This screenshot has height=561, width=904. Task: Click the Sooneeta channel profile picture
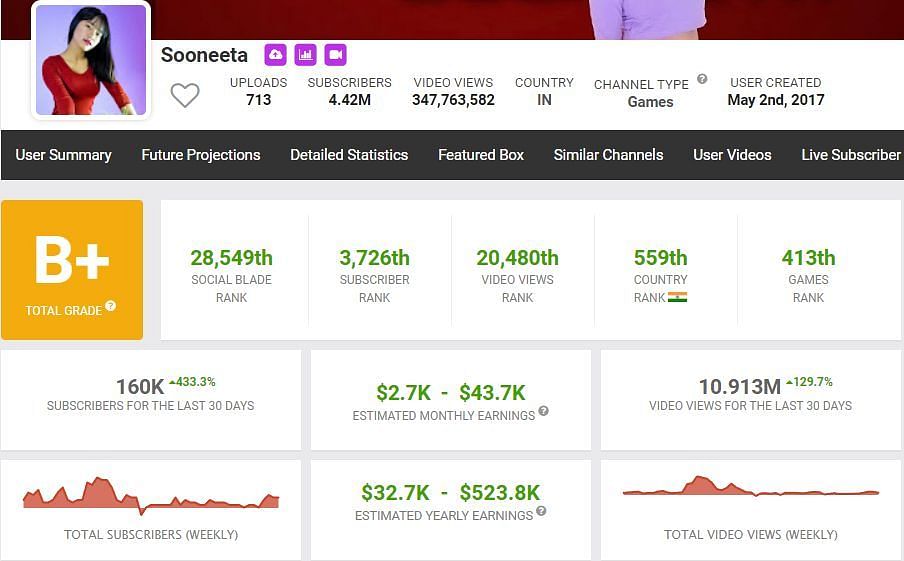[x=91, y=60]
